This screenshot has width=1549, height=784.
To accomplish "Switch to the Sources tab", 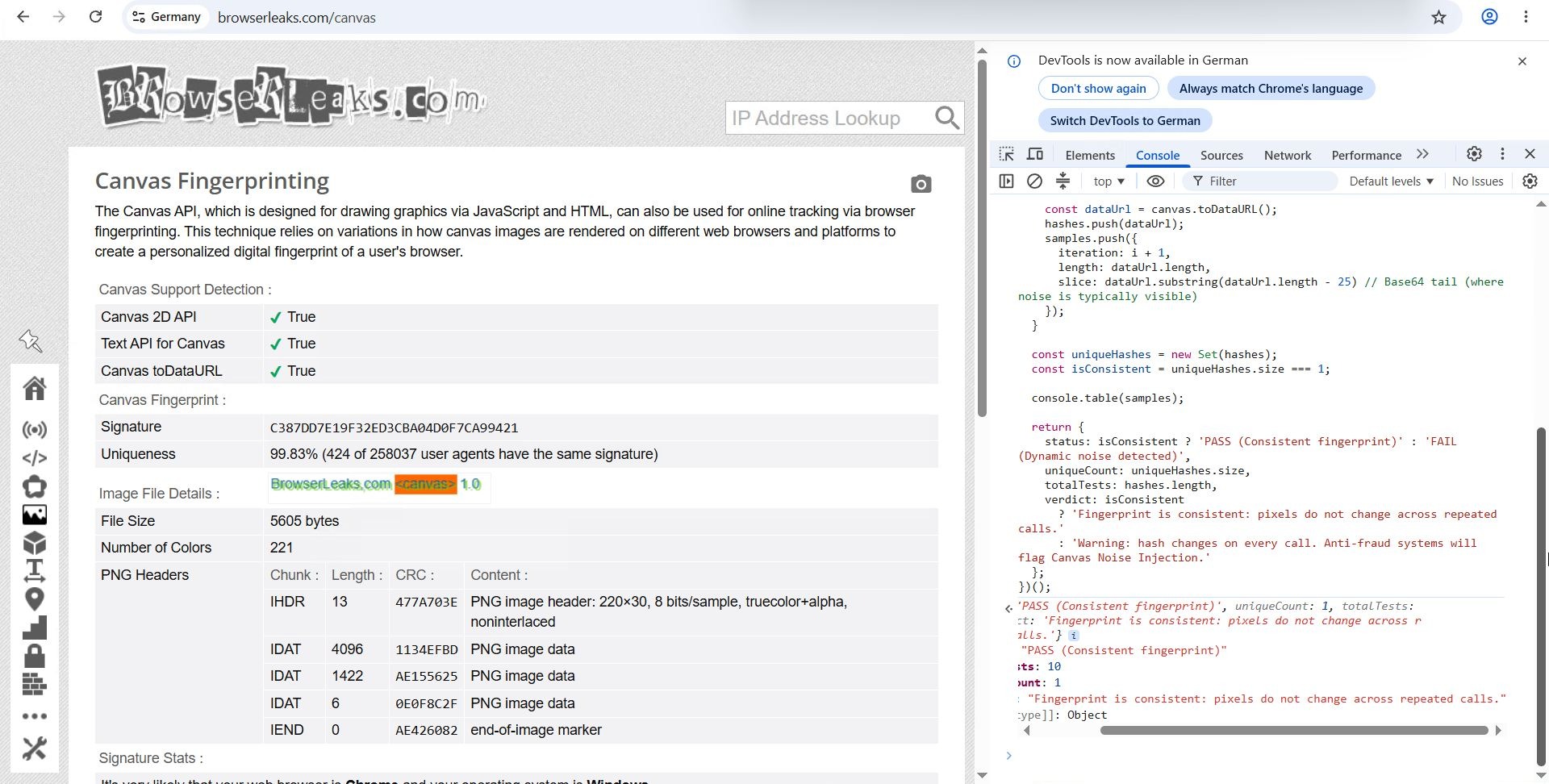I will coord(1221,155).
